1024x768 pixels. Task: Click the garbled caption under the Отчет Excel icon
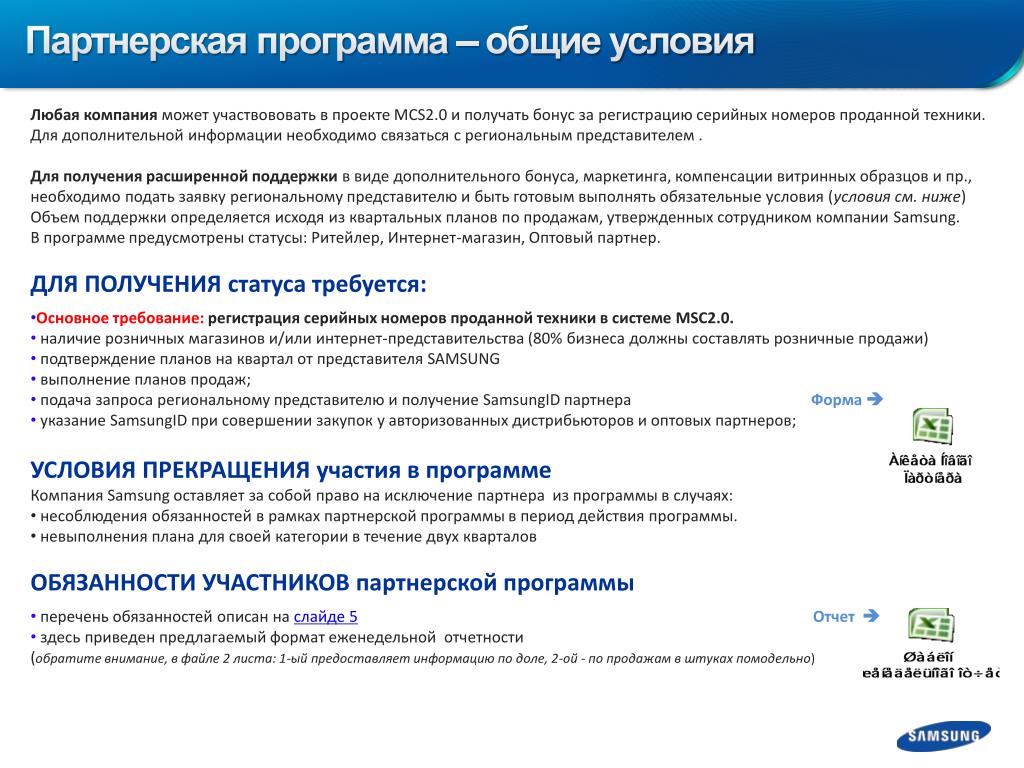[x=930, y=665]
